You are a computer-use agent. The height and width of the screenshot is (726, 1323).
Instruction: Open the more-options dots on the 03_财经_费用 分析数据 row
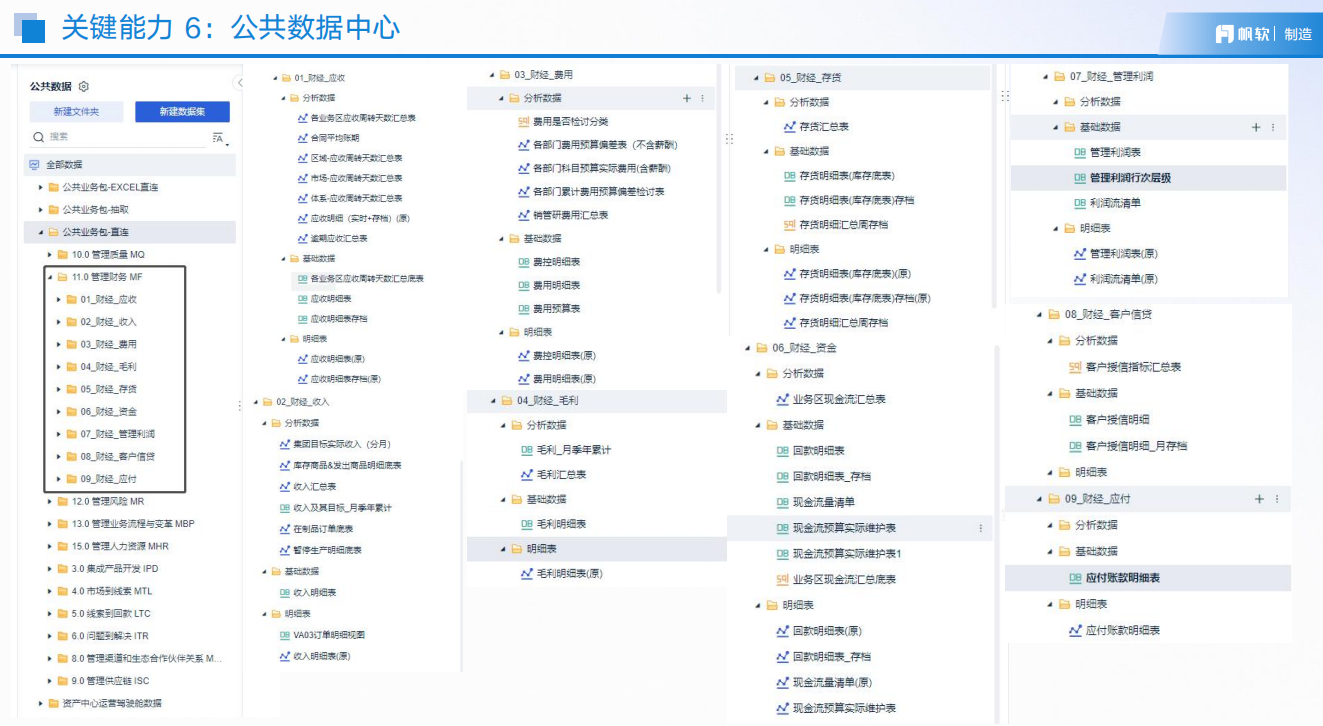tap(702, 98)
